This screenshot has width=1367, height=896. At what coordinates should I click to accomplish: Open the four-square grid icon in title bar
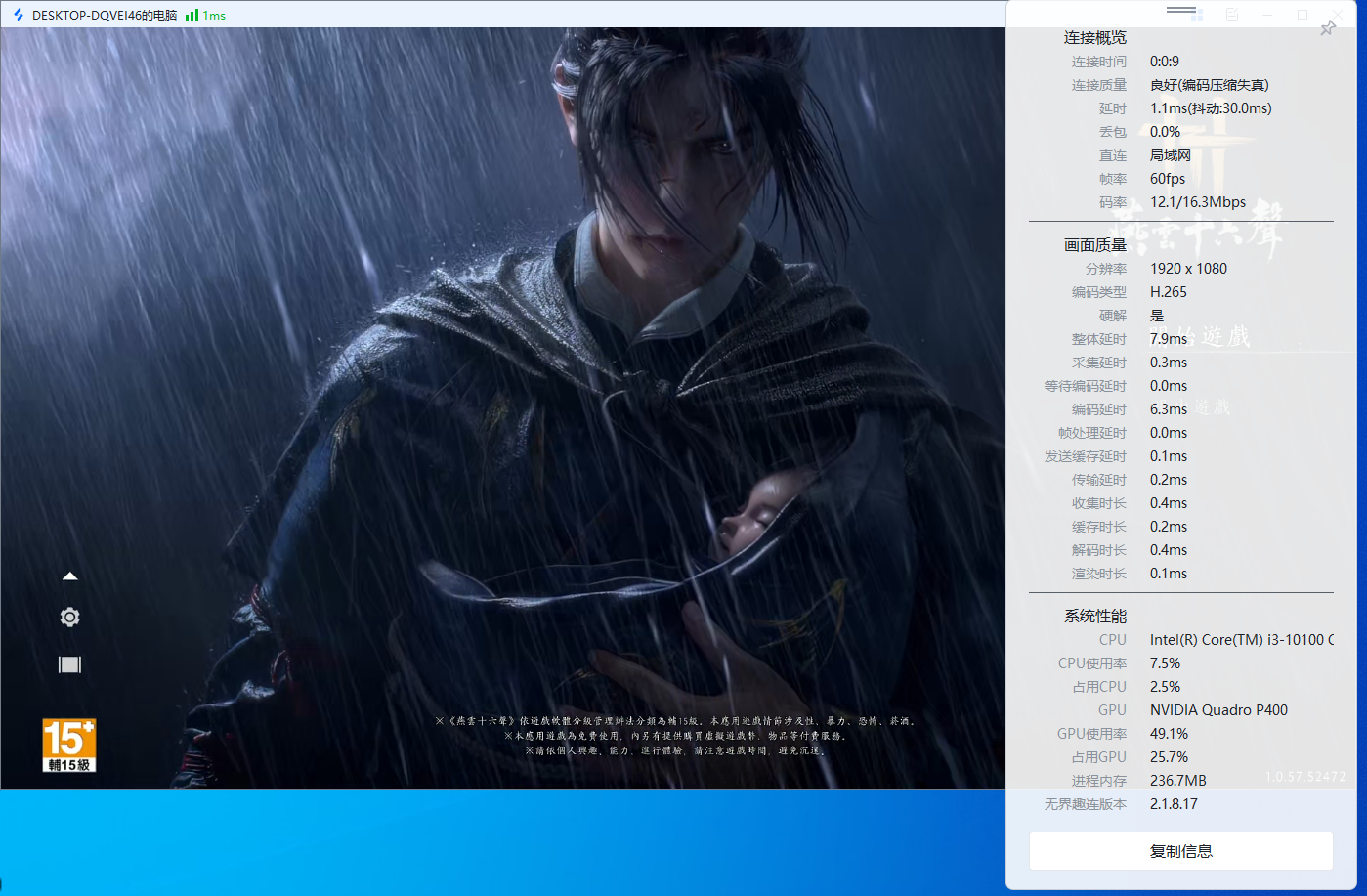1197,15
